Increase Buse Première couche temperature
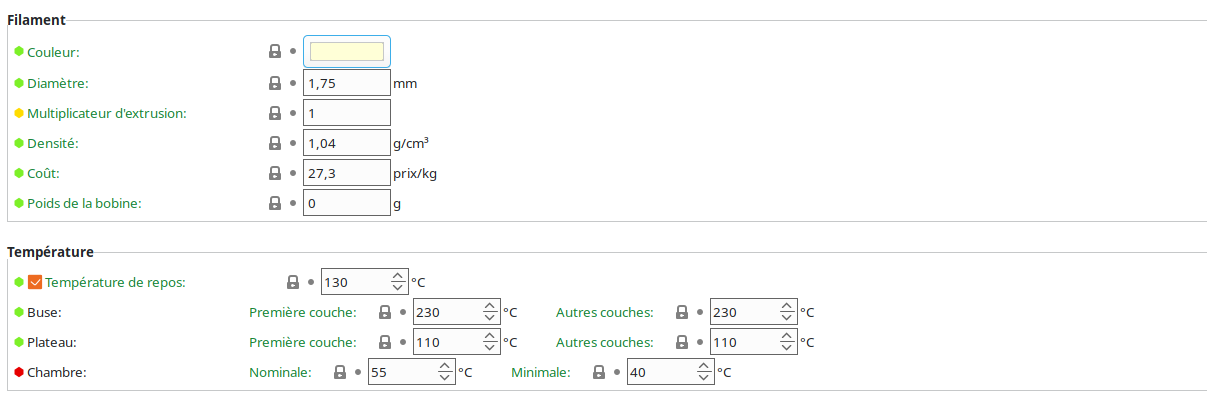 (x=489, y=306)
